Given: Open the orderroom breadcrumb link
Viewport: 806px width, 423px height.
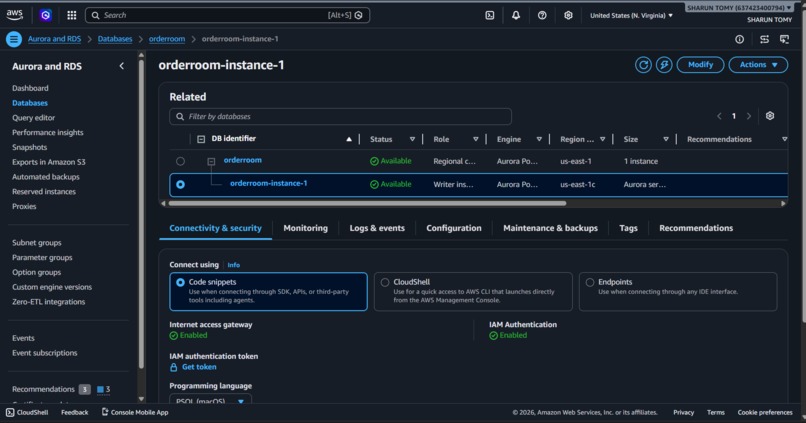Looking at the screenshot, I should [x=167, y=39].
